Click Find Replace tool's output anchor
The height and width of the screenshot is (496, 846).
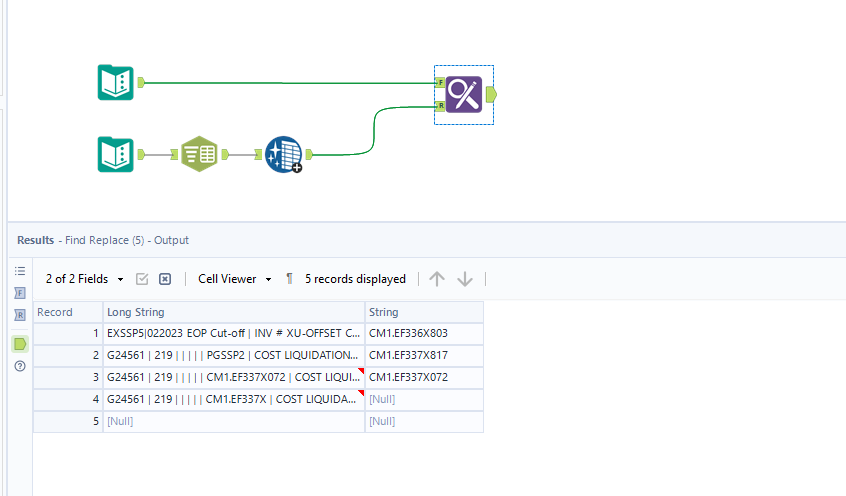[x=491, y=94]
